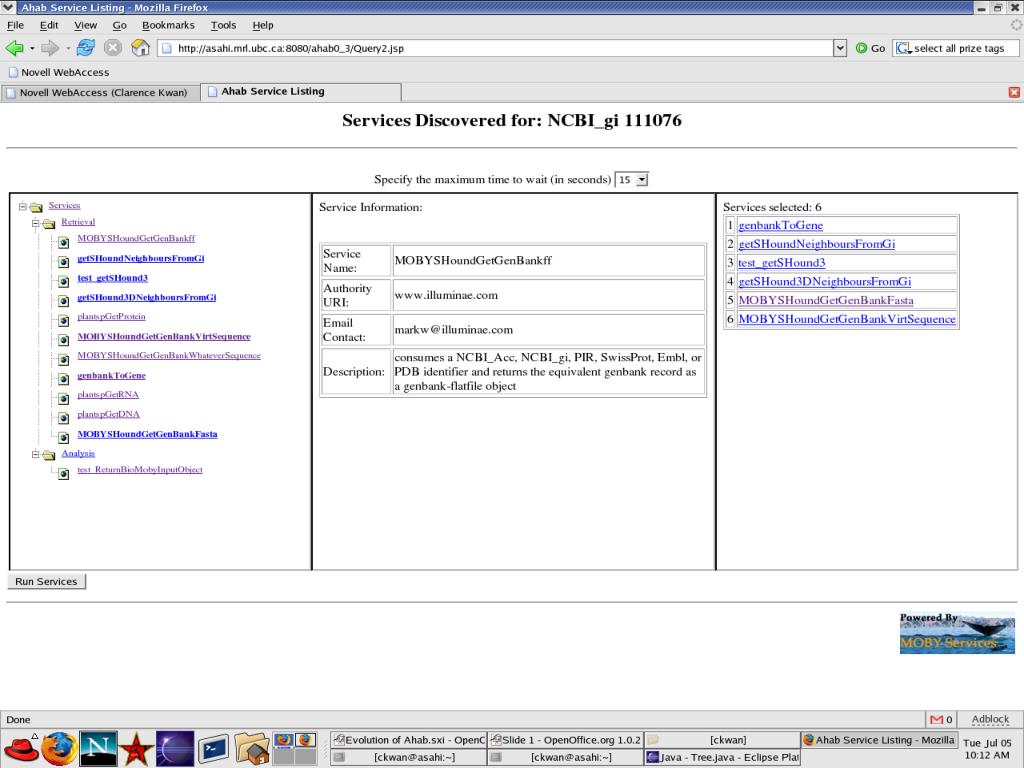Collapse the Retrieval tree branch
Screen dimensions: 1024x768
tap(35, 223)
